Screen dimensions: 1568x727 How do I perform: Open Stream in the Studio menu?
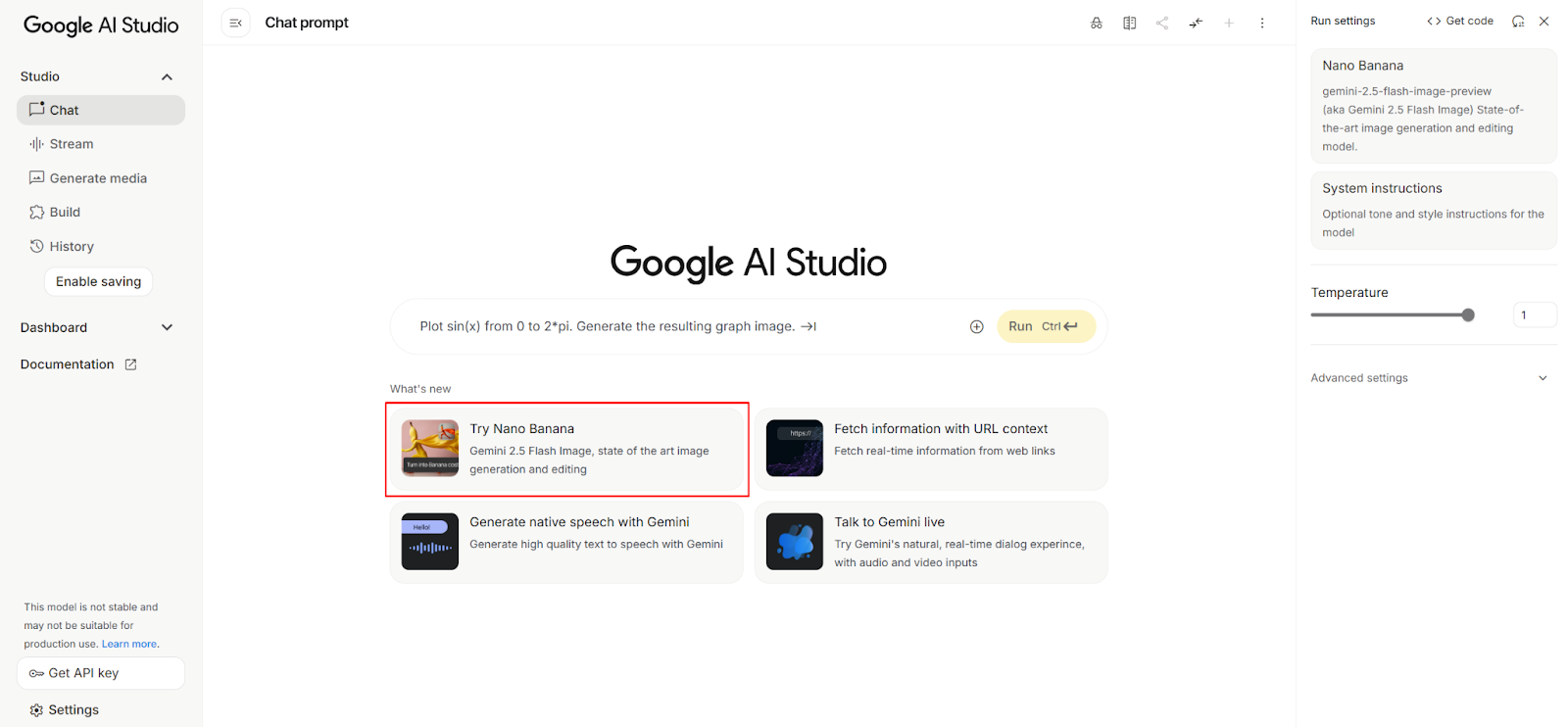click(101, 144)
